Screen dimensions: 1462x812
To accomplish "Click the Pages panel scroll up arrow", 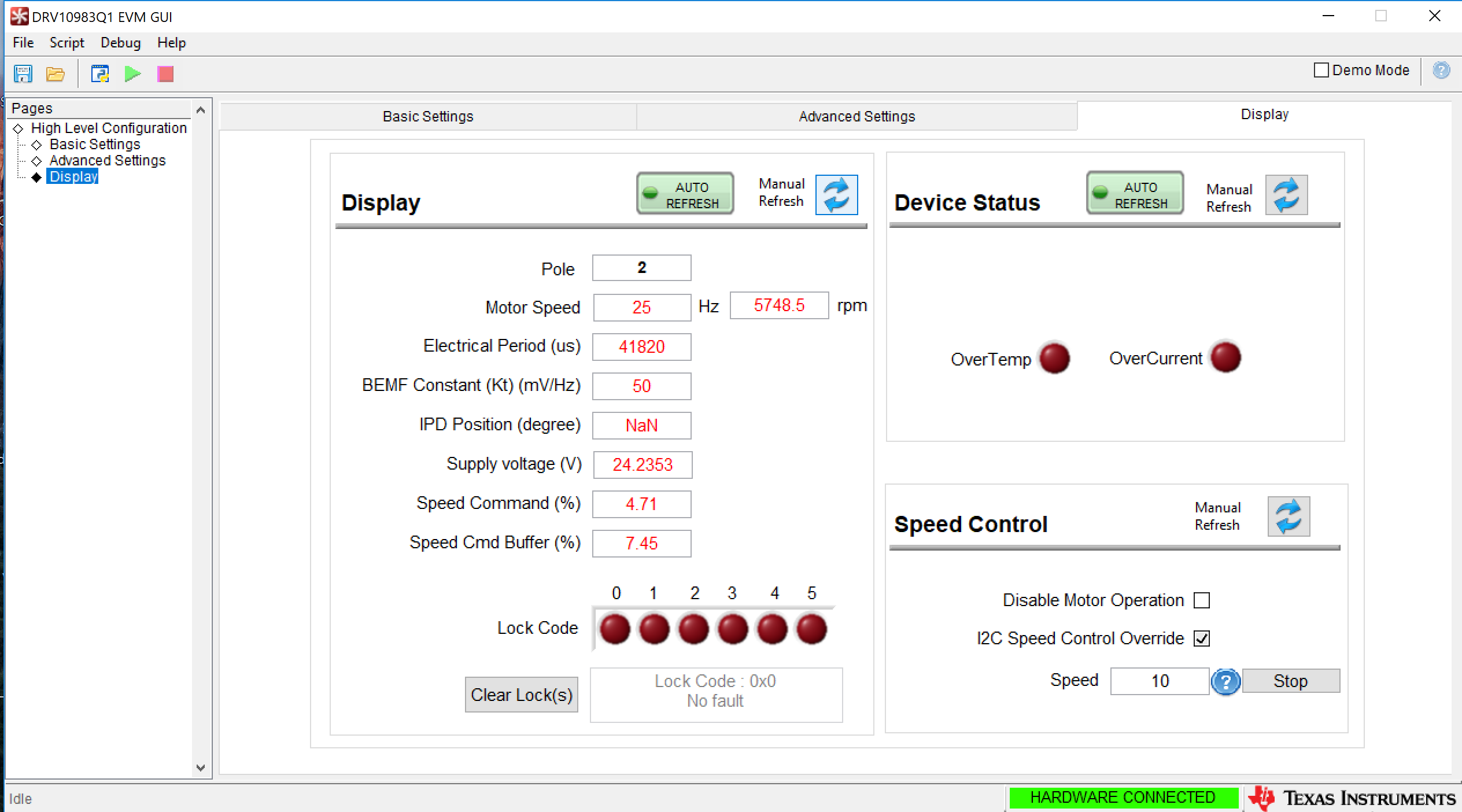I will tap(201, 110).
